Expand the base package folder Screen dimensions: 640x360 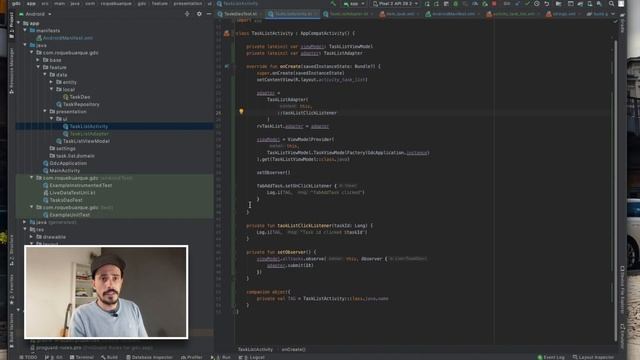[38, 60]
